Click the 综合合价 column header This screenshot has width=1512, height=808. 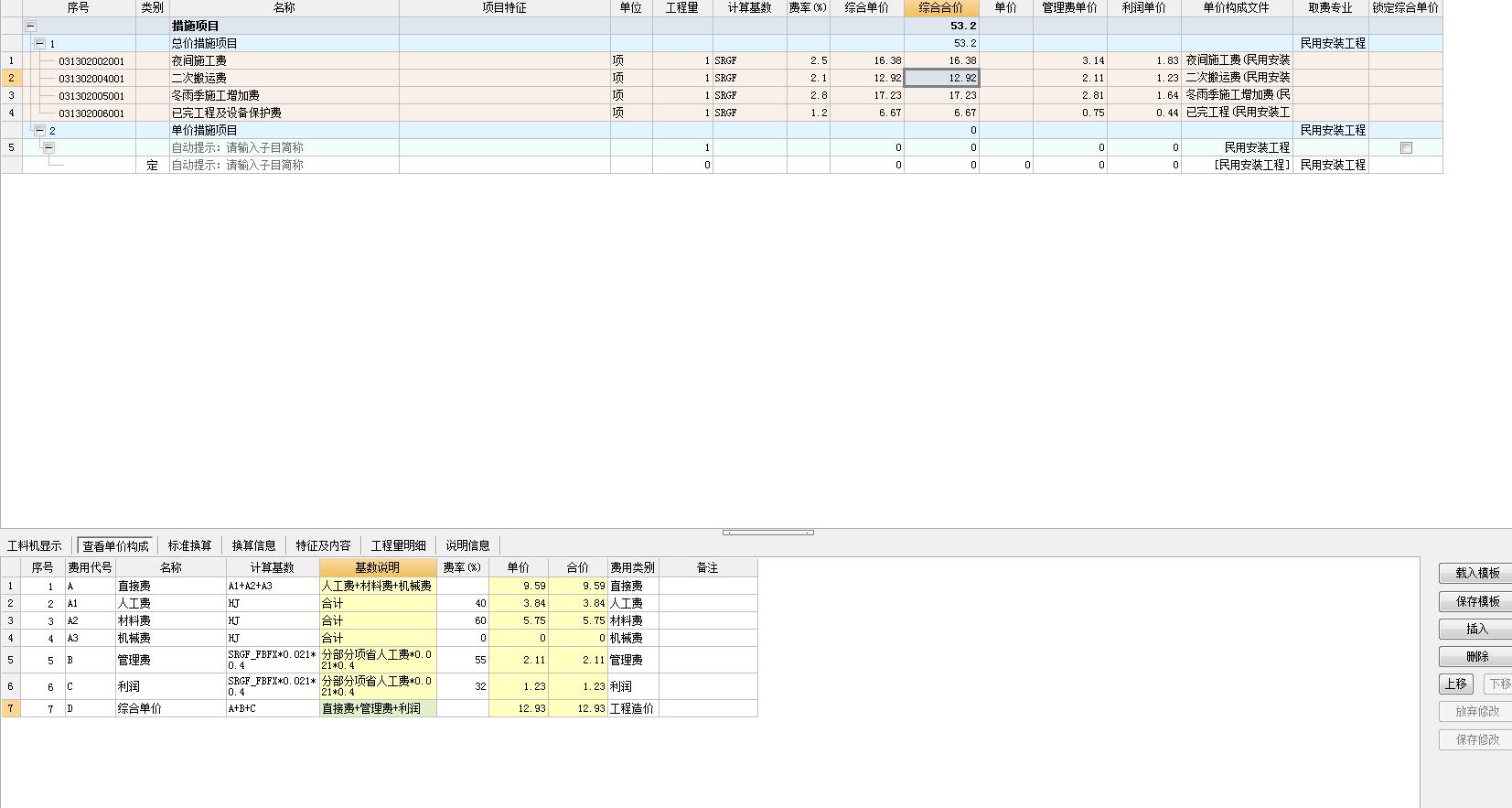coord(941,7)
